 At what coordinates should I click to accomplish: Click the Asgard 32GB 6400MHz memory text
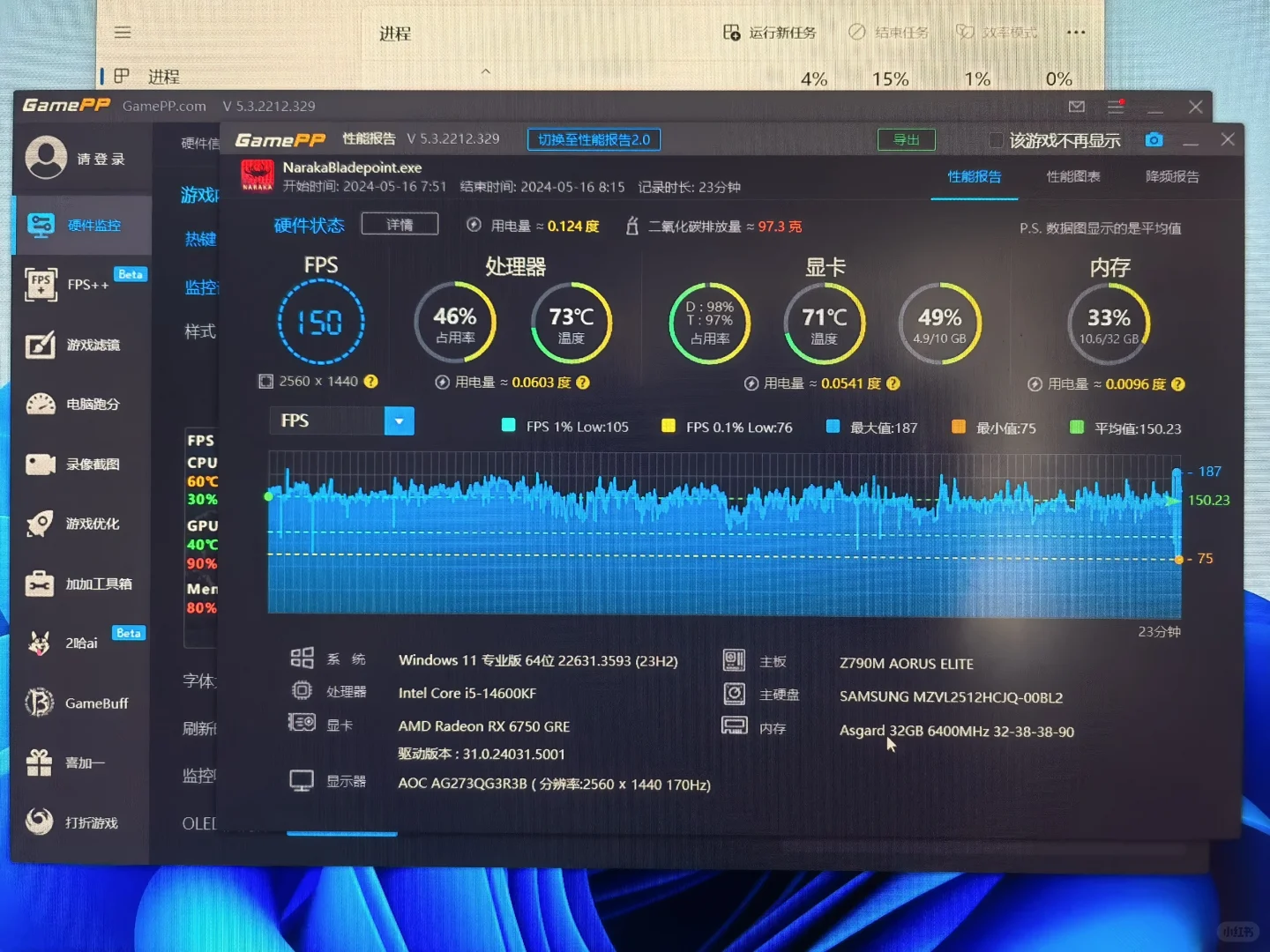click(957, 732)
